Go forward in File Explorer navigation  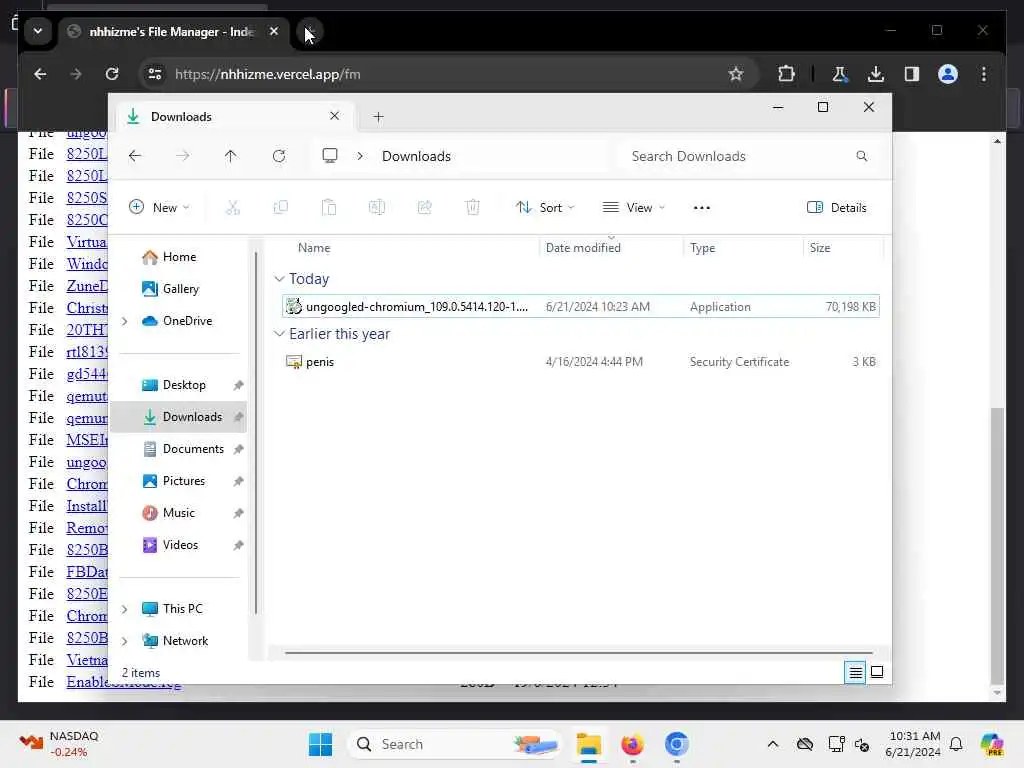pyautogui.click(x=183, y=156)
